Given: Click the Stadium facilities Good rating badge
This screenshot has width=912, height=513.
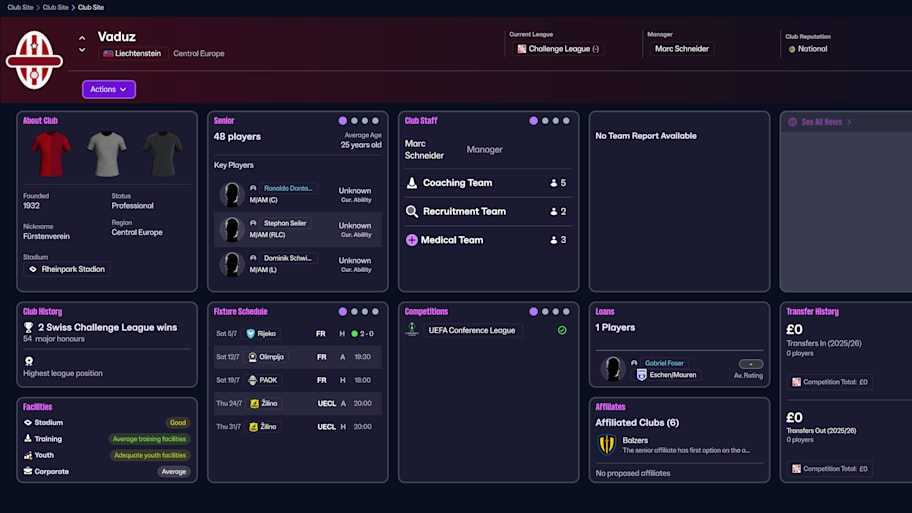Looking at the screenshot, I should click(x=178, y=423).
